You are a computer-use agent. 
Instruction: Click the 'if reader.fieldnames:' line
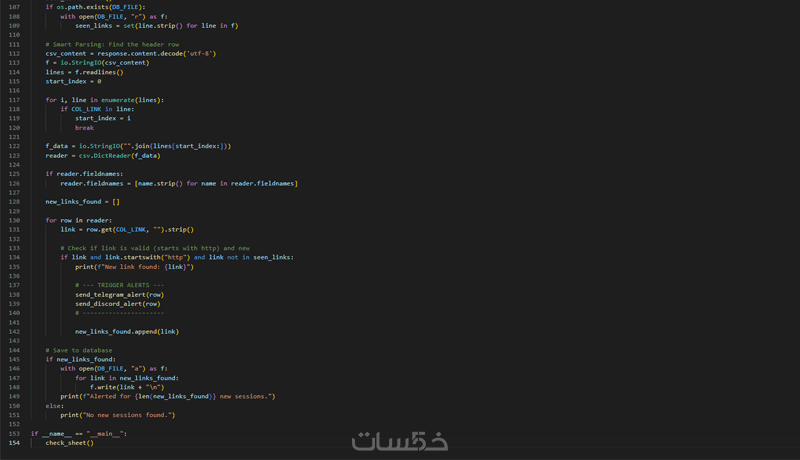point(84,174)
